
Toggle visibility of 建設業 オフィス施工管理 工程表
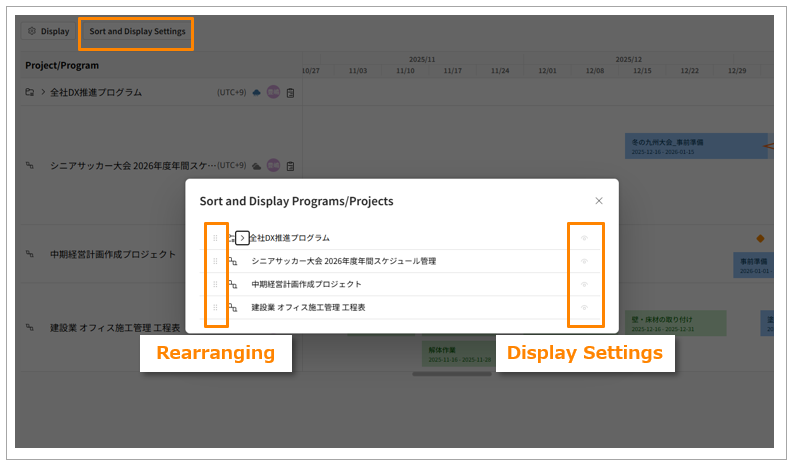pyautogui.click(x=585, y=307)
